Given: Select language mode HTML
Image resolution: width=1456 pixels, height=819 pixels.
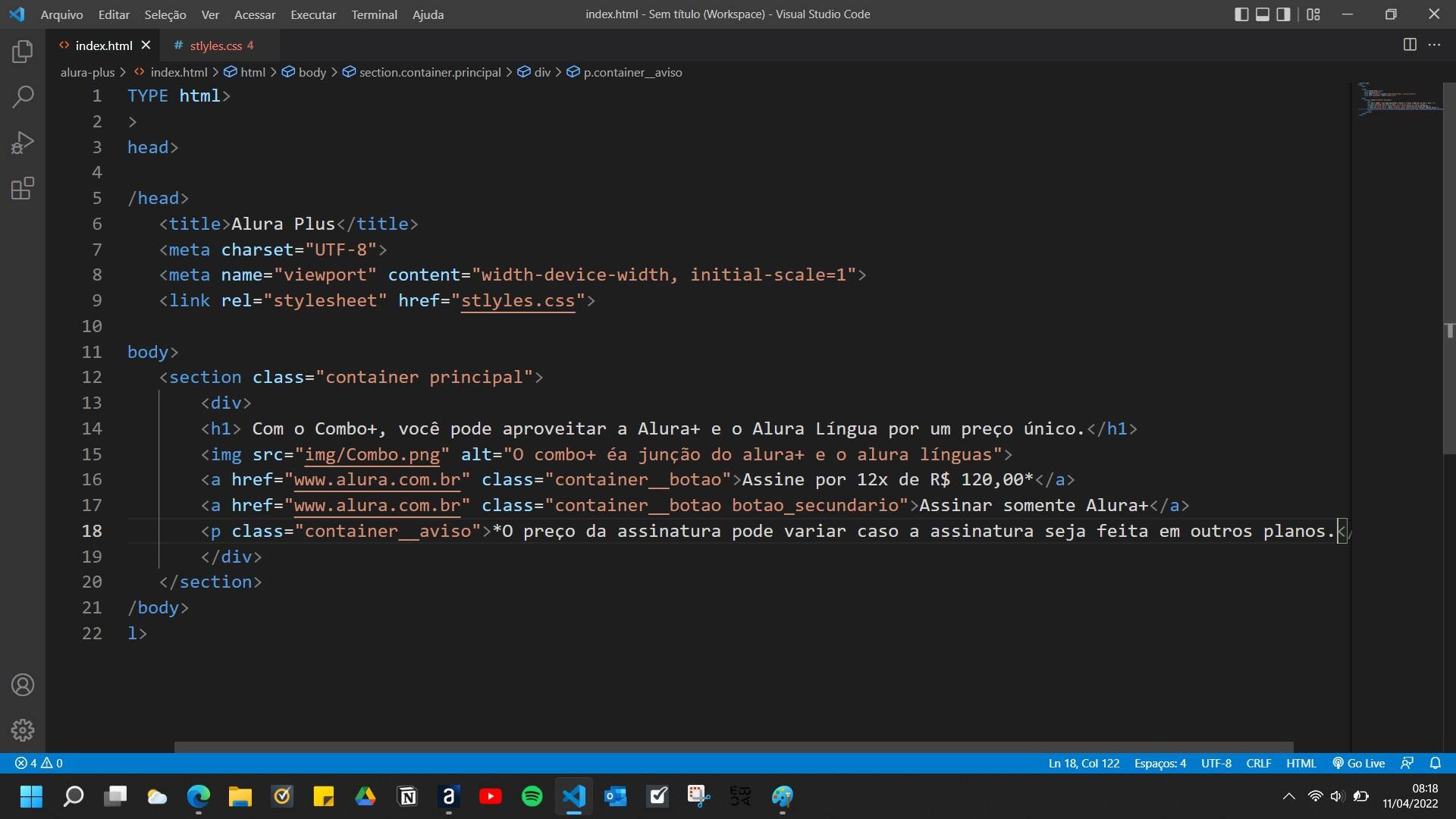Looking at the screenshot, I should pos(1301,763).
